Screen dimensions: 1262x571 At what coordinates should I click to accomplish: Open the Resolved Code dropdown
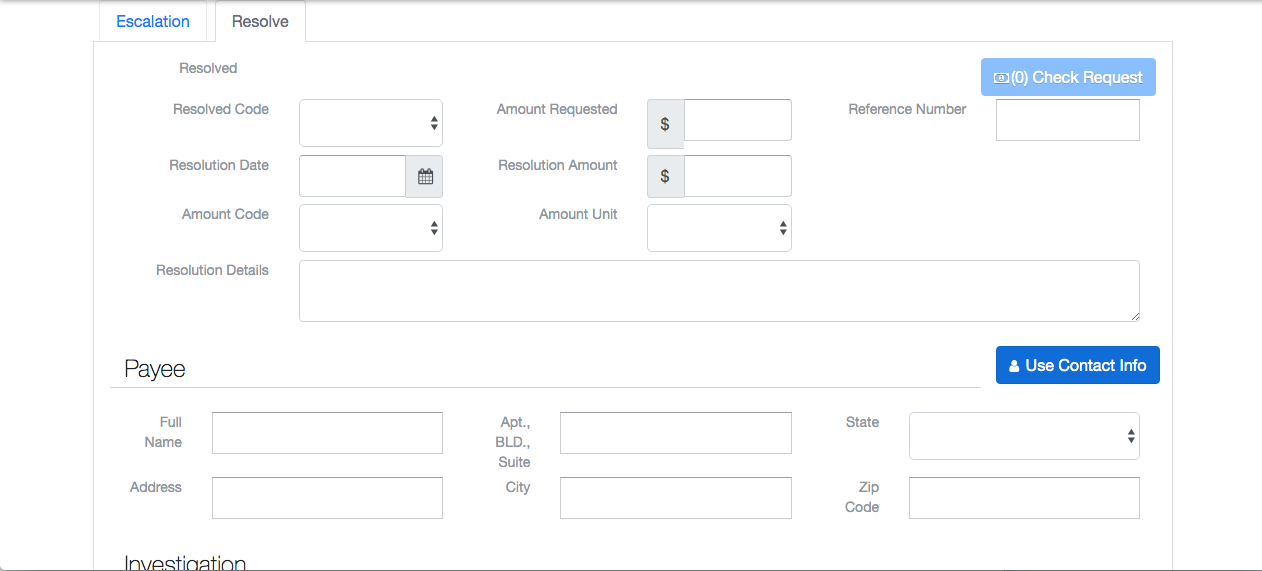(x=371, y=123)
